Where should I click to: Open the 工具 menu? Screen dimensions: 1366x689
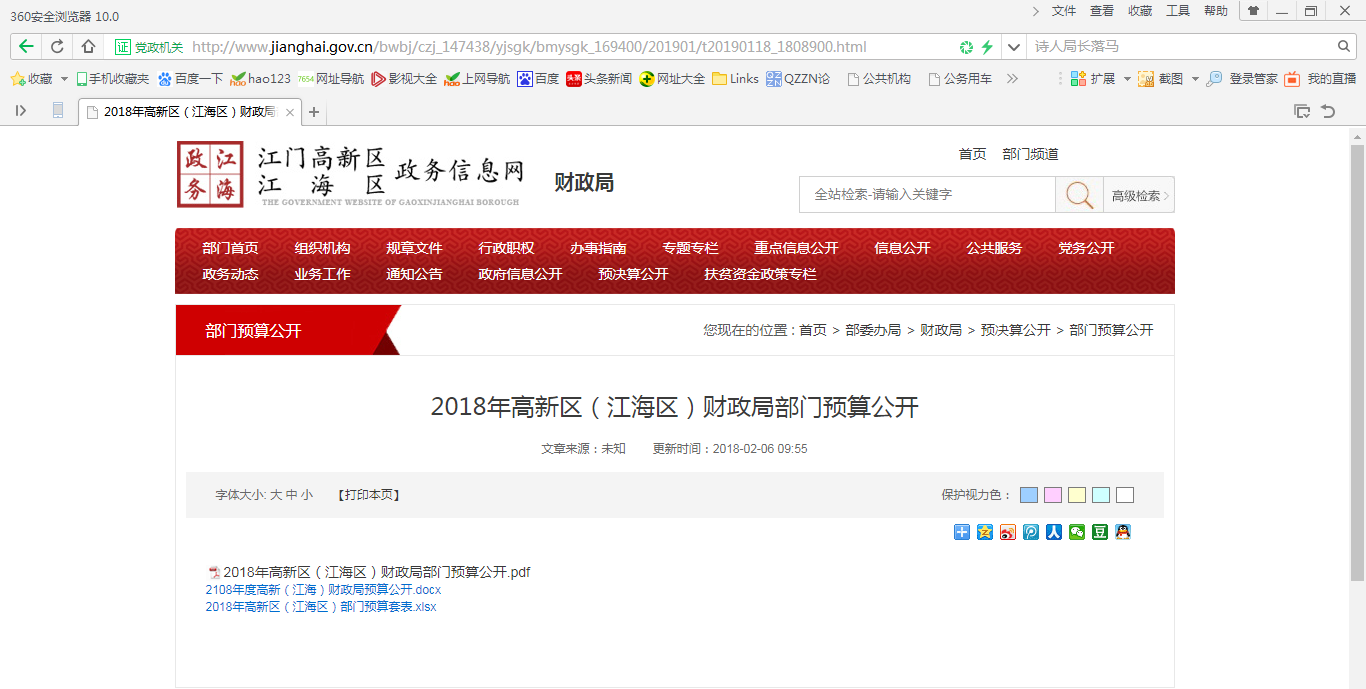1178,11
